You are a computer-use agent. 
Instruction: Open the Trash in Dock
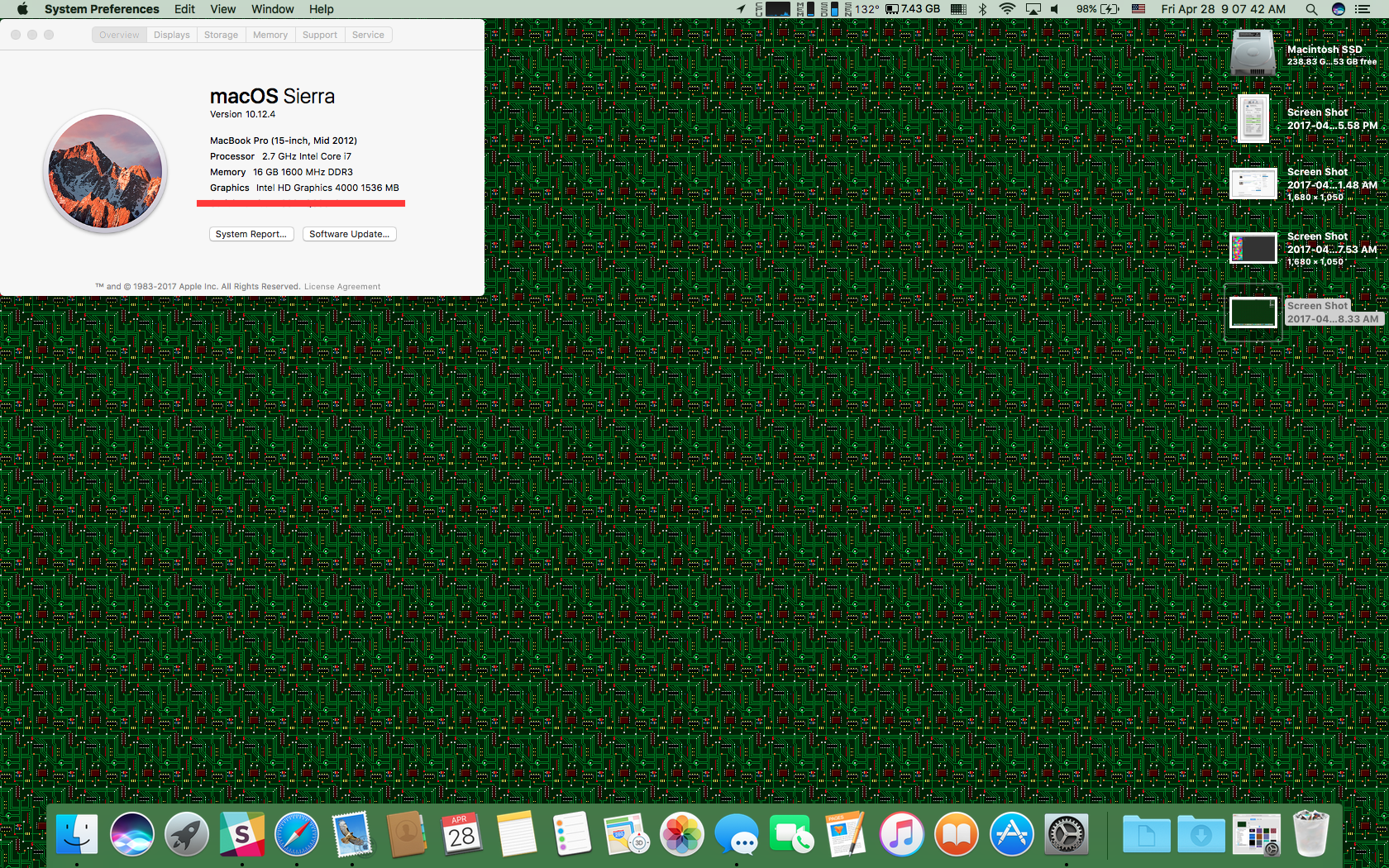point(1311,833)
